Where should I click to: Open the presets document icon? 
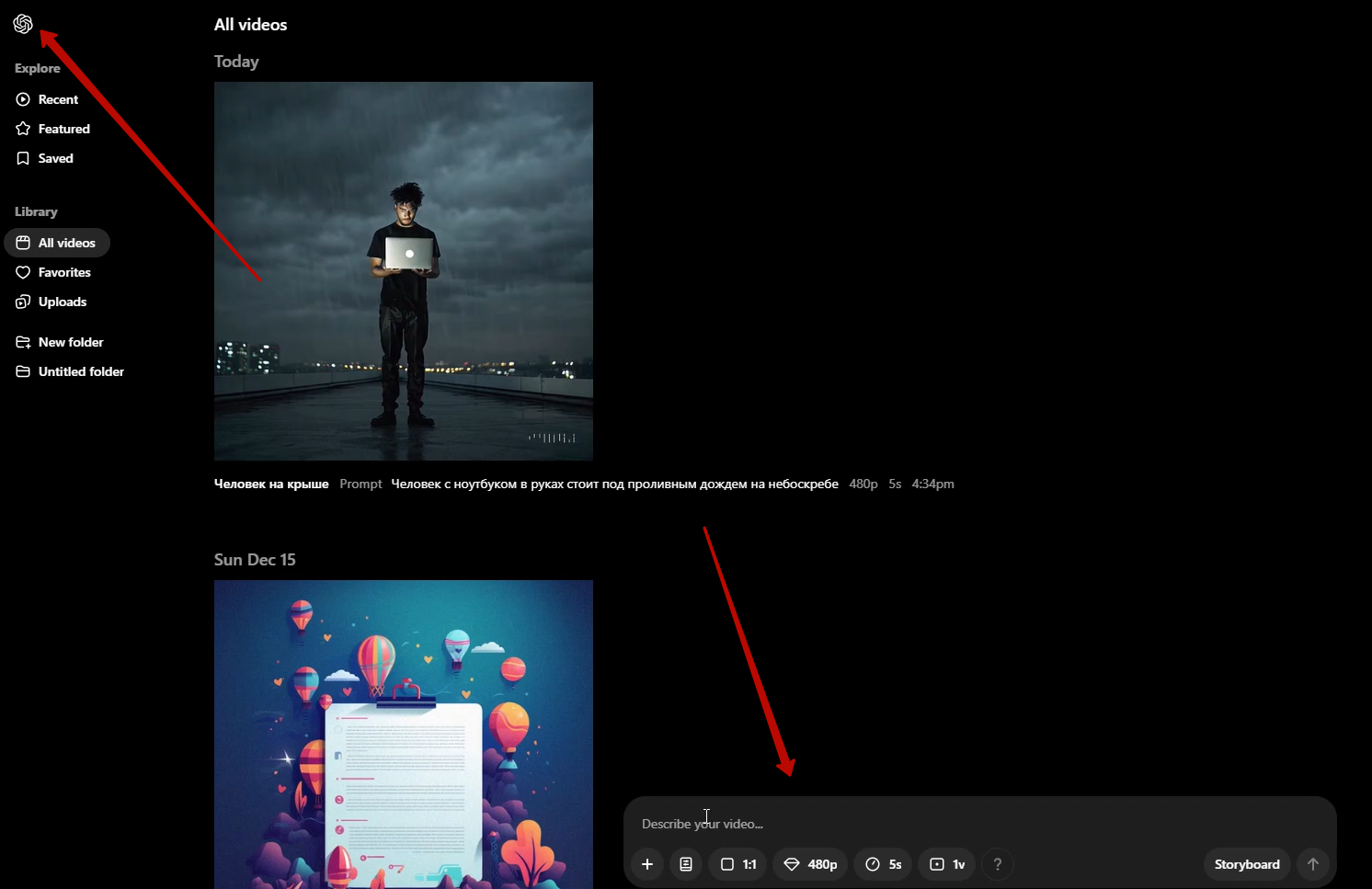point(686,864)
